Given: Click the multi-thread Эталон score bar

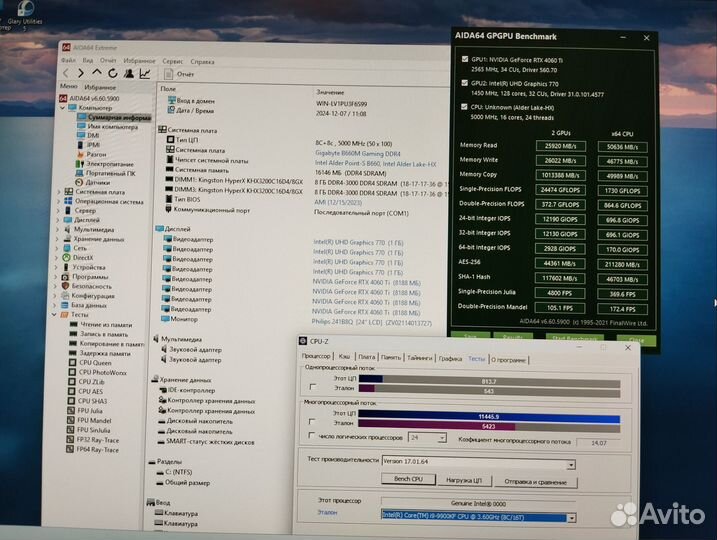Looking at the screenshot, I should [x=489, y=426].
